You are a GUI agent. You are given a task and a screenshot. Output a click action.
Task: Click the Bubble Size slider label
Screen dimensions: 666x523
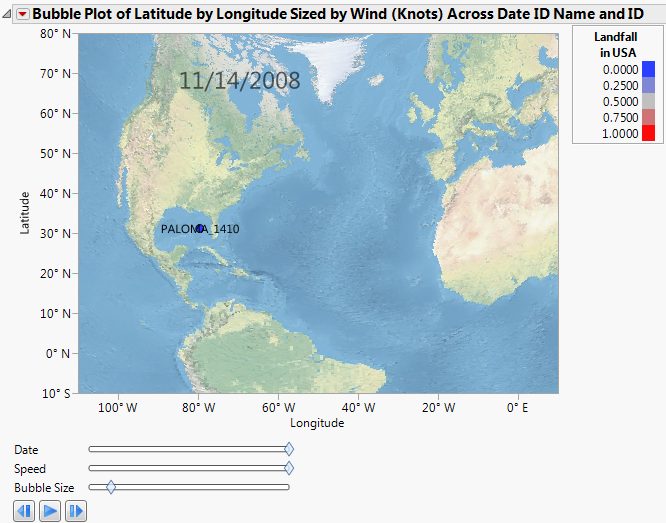(44, 487)
